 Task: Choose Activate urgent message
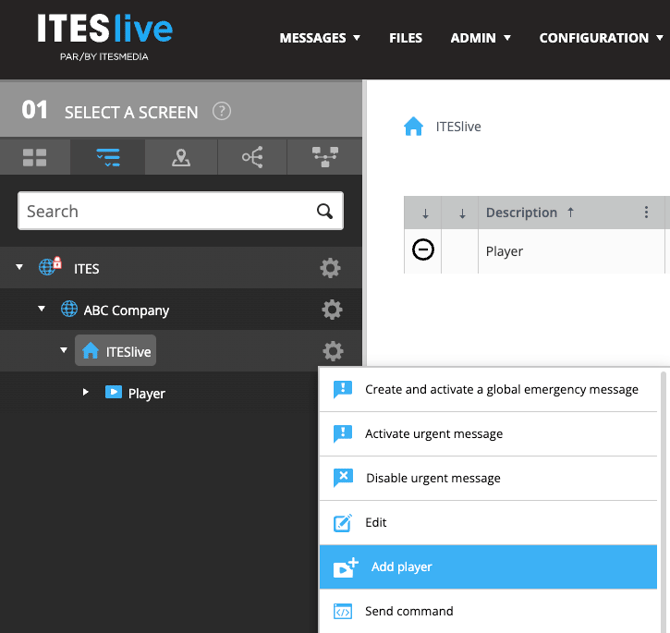point(488,434)
